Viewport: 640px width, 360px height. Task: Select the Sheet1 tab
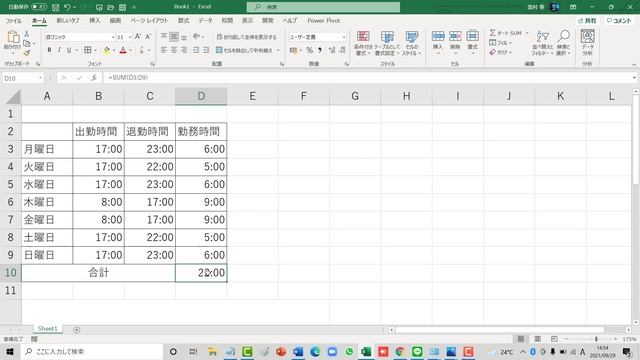48,329
